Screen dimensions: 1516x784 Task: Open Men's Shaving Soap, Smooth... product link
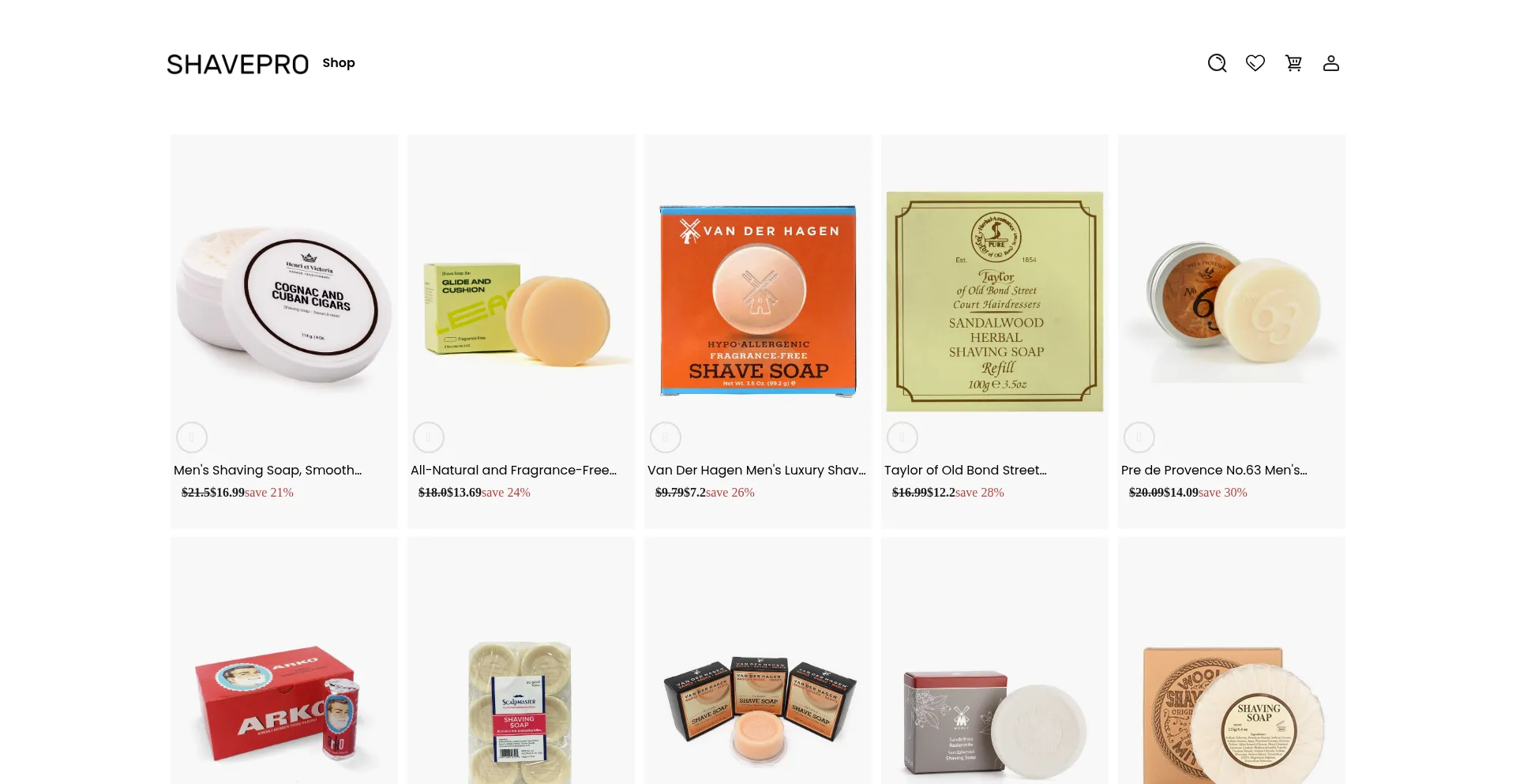pyautogui.click(x=268, y=470)
